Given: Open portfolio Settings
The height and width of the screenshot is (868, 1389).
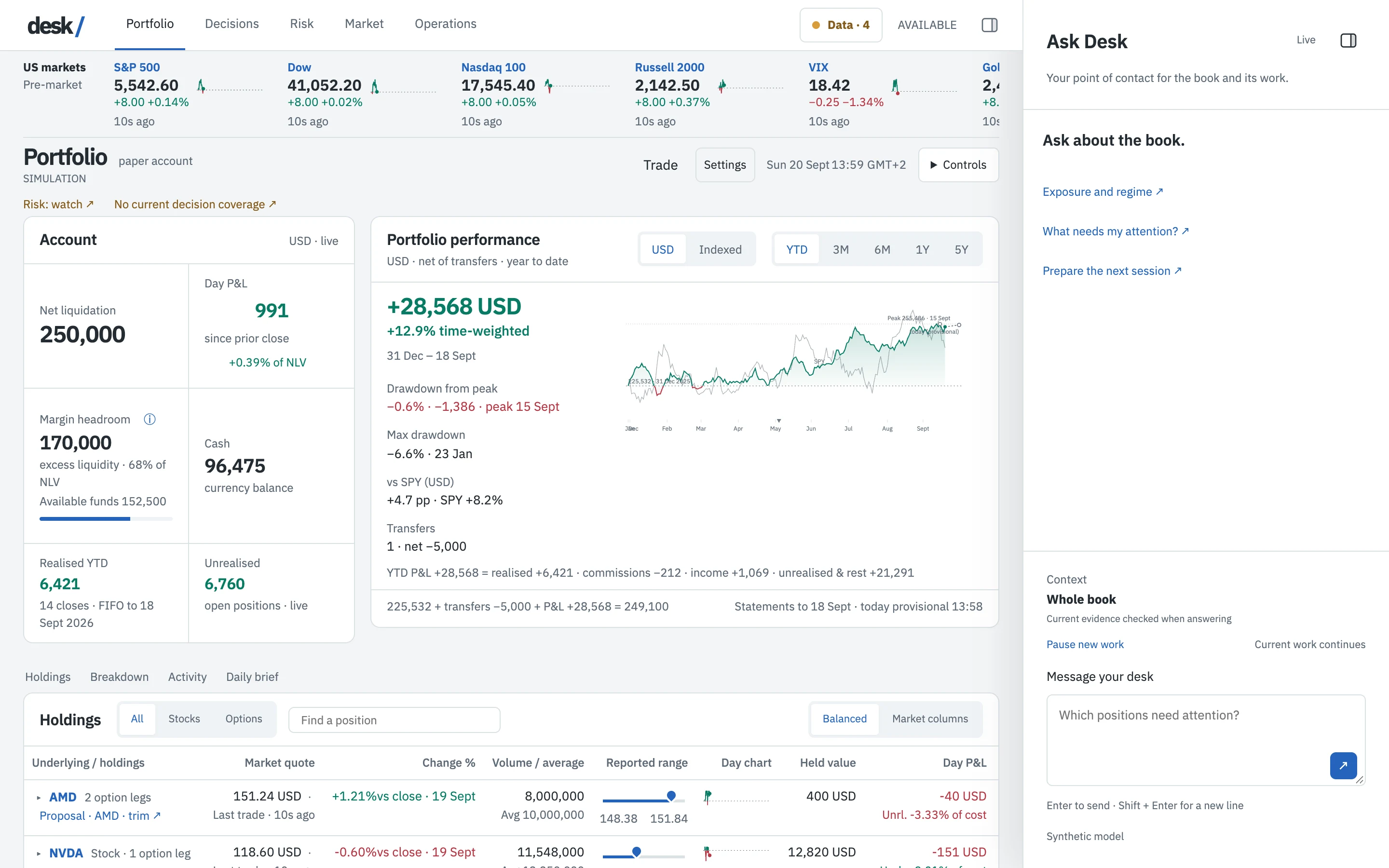Looking at the screenshot, I should click(x=724, y=165).
